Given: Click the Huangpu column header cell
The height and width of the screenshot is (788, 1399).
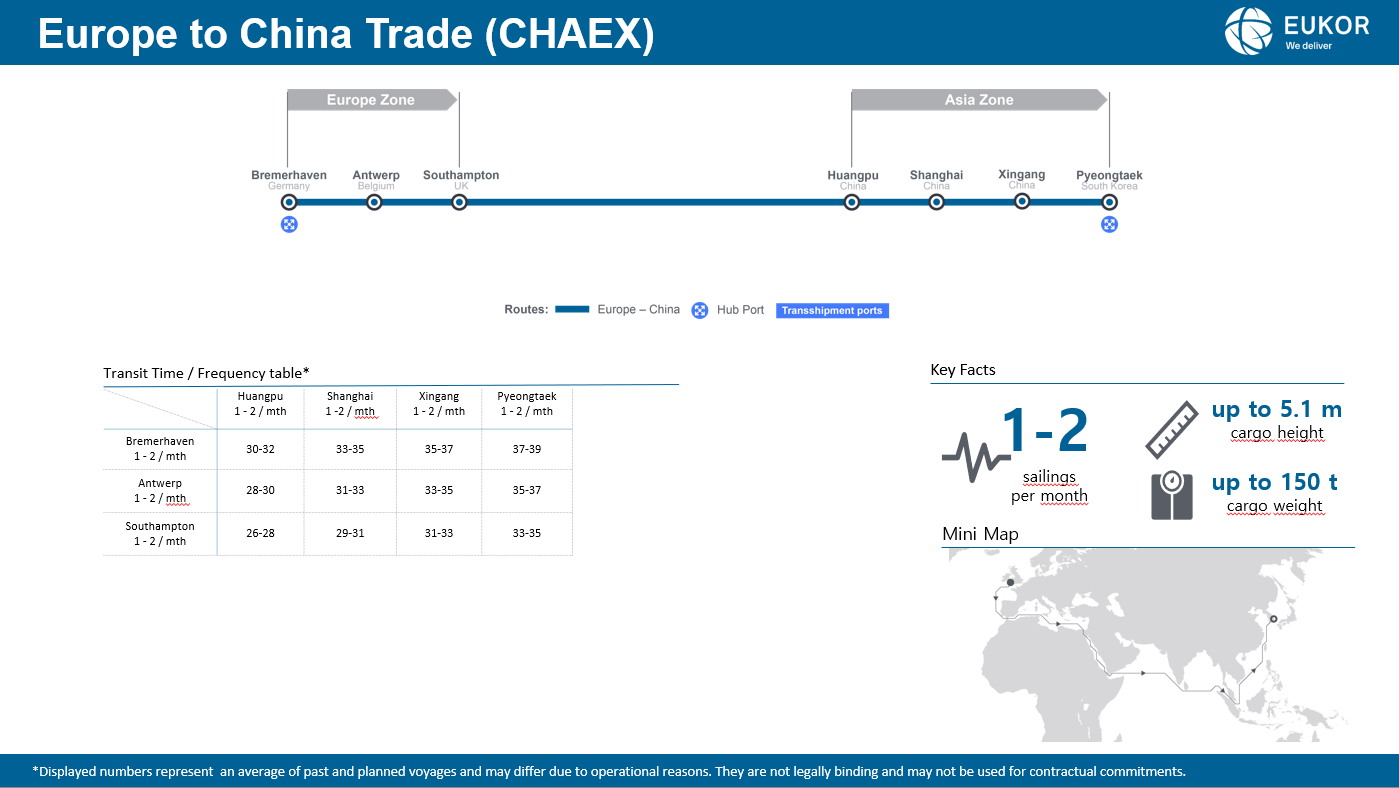Looking at the screenshot, I should (260, 407).
